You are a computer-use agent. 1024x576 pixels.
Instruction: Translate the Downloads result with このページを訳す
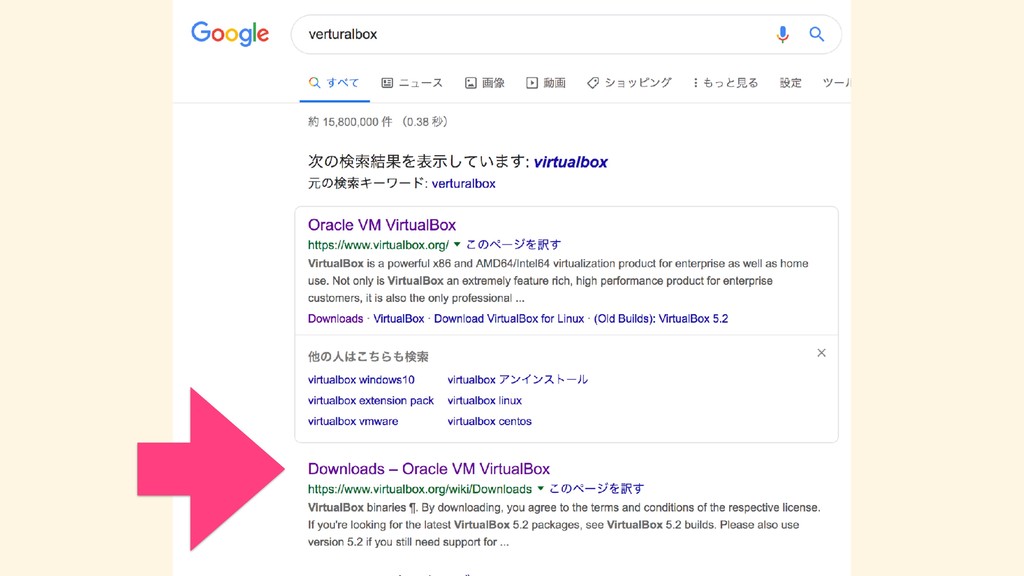(596, 488)
